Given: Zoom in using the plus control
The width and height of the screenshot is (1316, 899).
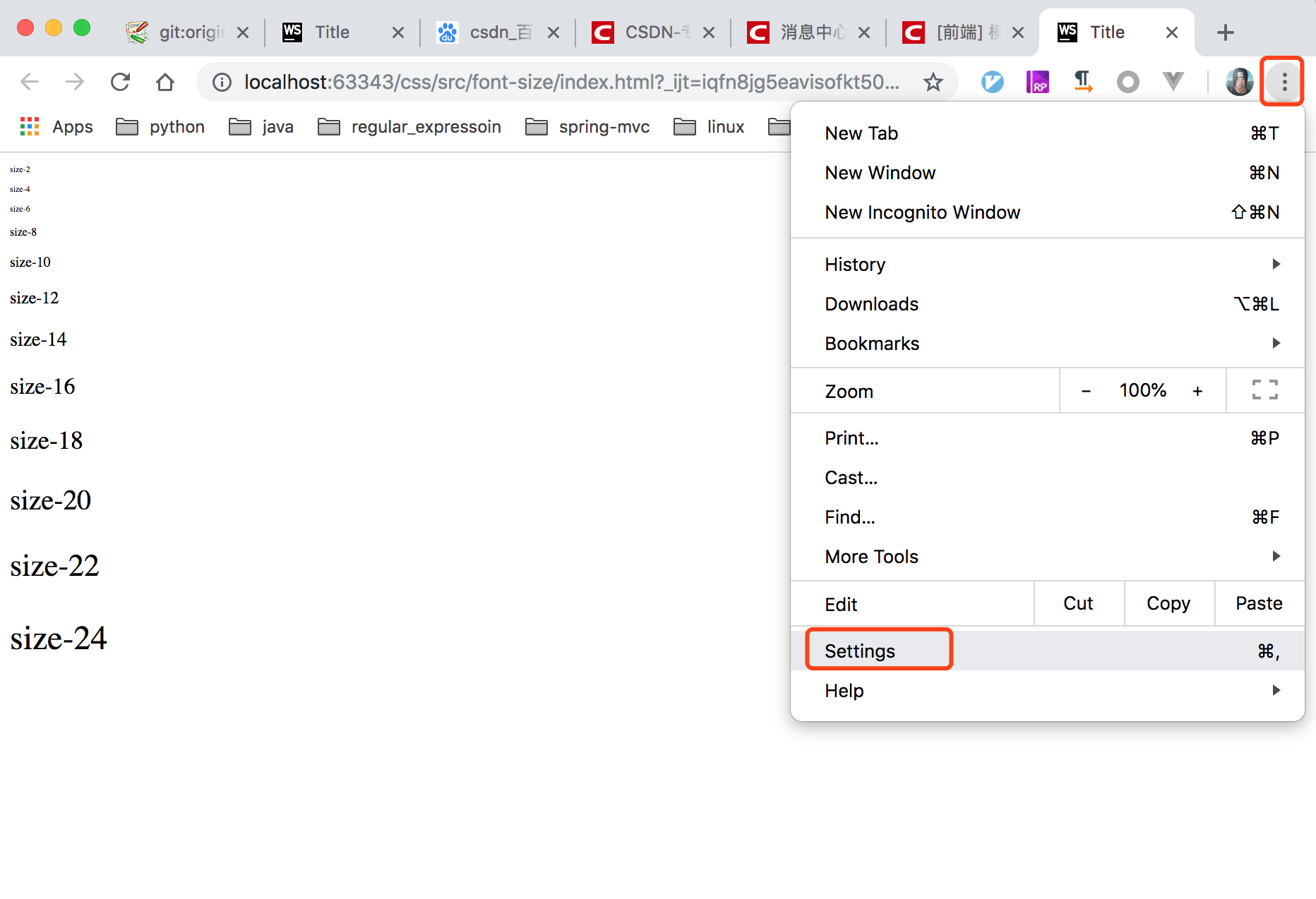Looking at the screenshot, I should point(1198,390).
